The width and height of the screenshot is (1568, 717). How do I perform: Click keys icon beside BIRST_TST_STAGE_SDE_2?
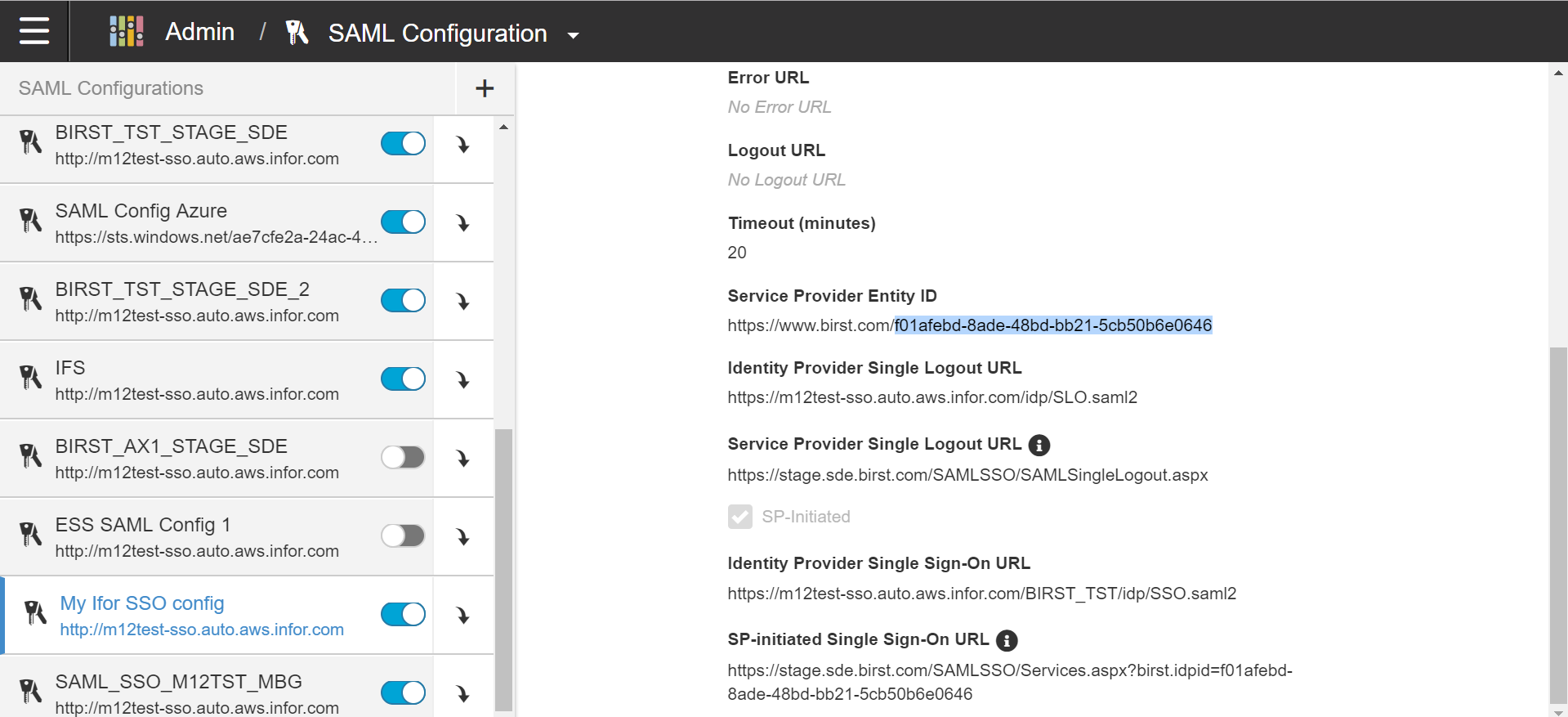click(30, 299)
